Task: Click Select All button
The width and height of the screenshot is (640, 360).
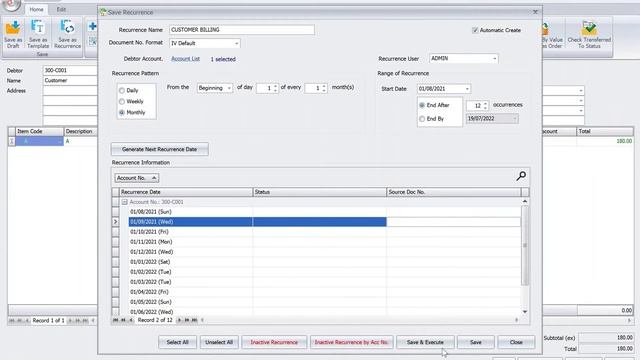Action: pyautogui.click(x=178, y=342)
